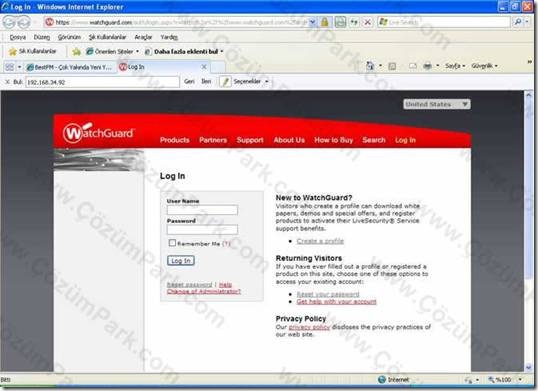Click the compatibility view icon
Viewport: 538px width, 391px height.
tap(340, 22)
